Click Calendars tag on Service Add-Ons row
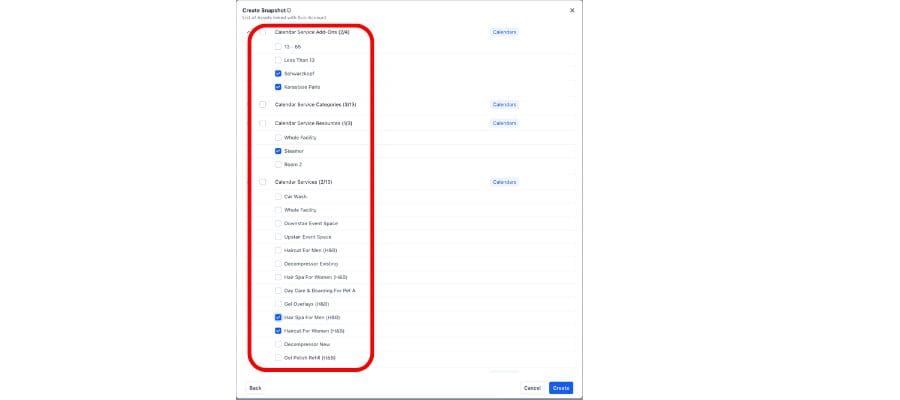Viewport: 900px width, 400px height. (505, 32)
